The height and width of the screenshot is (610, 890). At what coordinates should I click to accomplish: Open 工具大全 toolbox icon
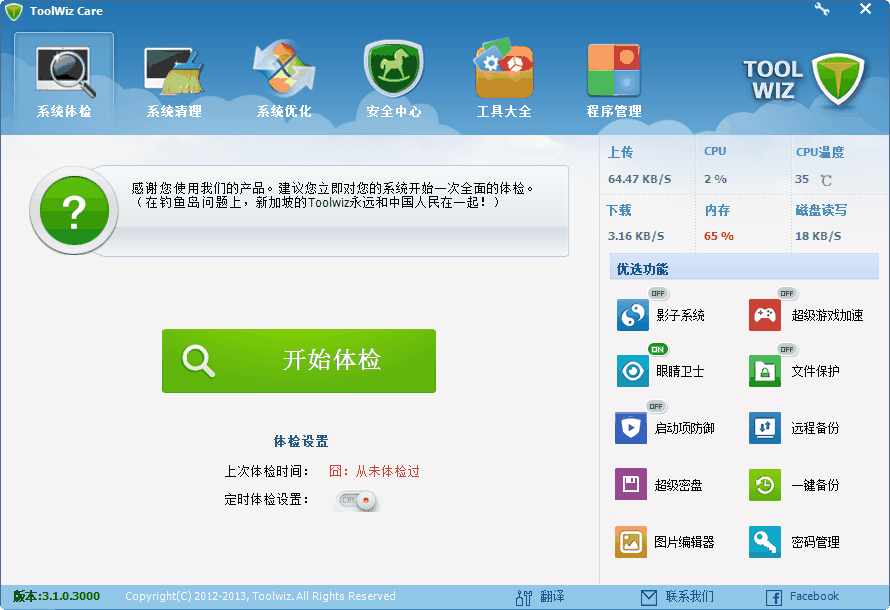point(504,69)
